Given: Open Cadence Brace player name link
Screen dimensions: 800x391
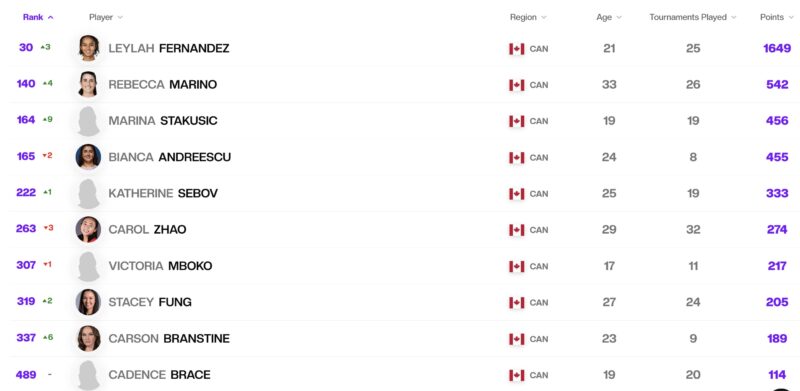Looking at the screenshot, I should point(159,375).
